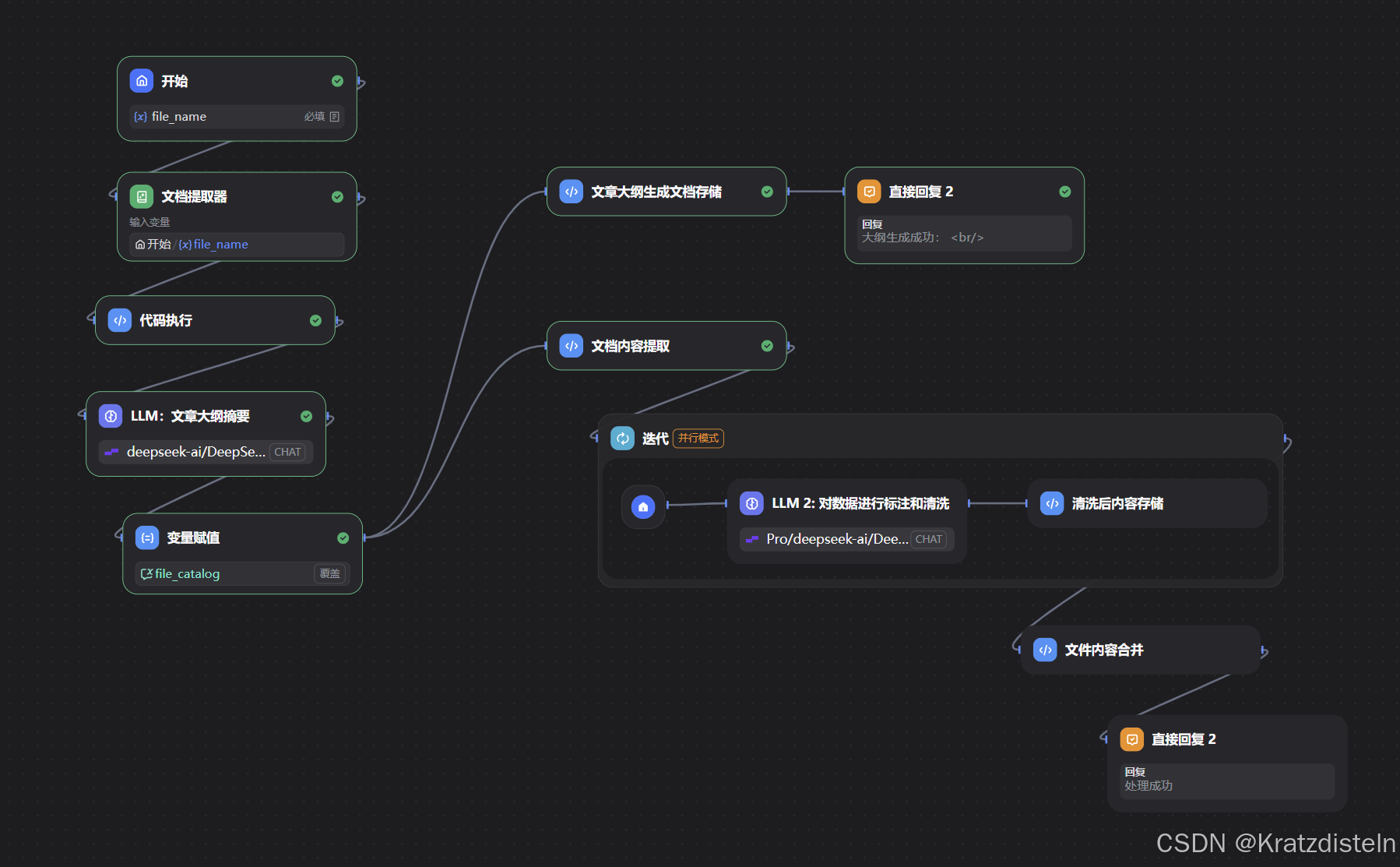Click the CHAT tag in LLM 2 node
1400x867 pixels.
click(928, 539)
